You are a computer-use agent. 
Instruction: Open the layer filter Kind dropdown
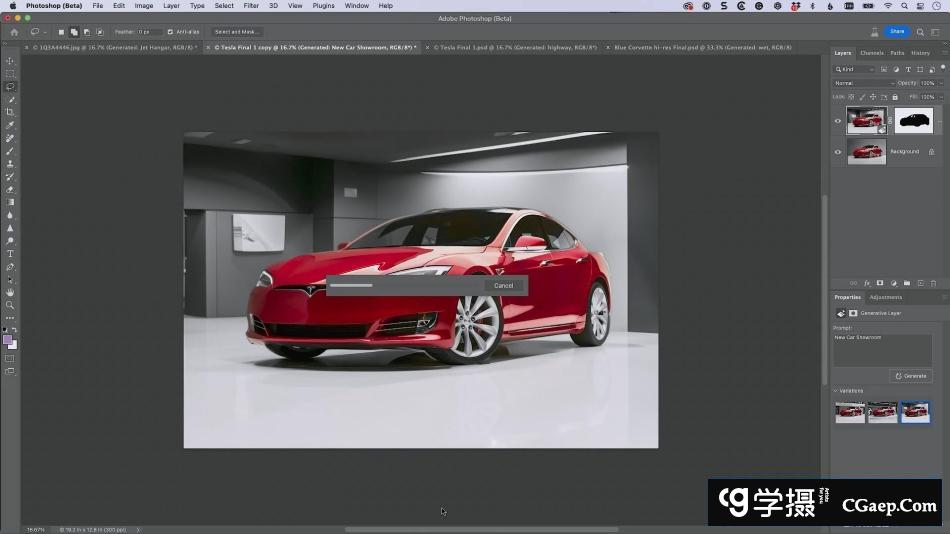point(857,69)
